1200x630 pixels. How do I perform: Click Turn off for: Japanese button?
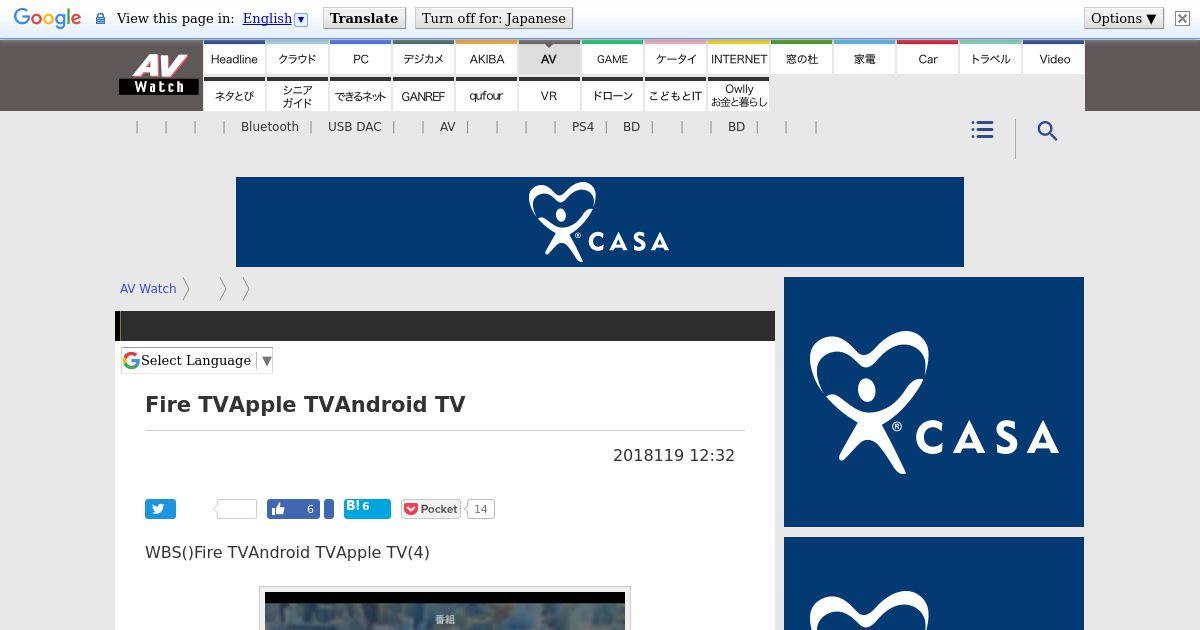pyautogui.click(x=493, y=18)
